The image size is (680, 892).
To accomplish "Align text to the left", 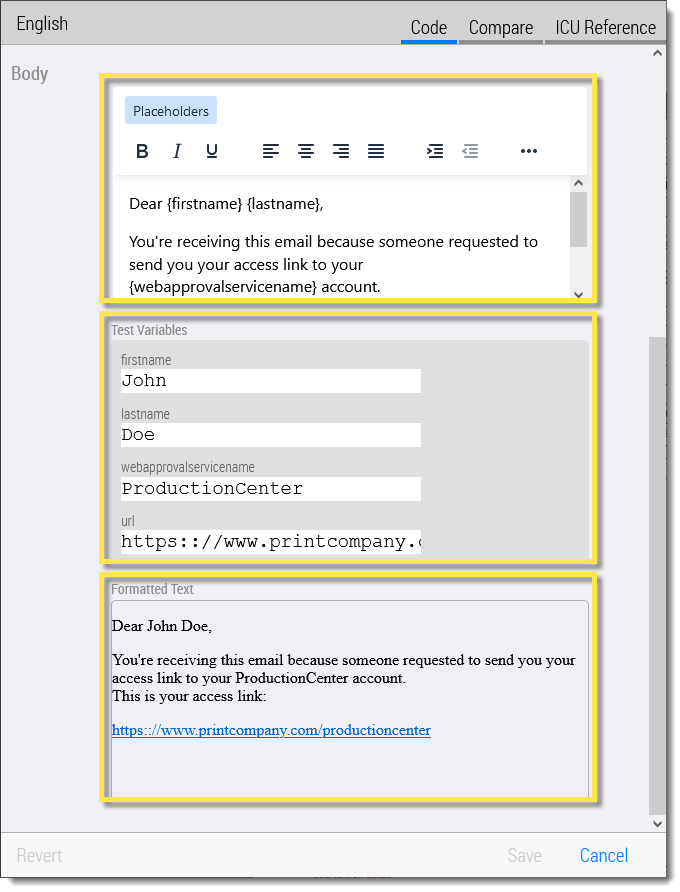I will tap(271, 151).
